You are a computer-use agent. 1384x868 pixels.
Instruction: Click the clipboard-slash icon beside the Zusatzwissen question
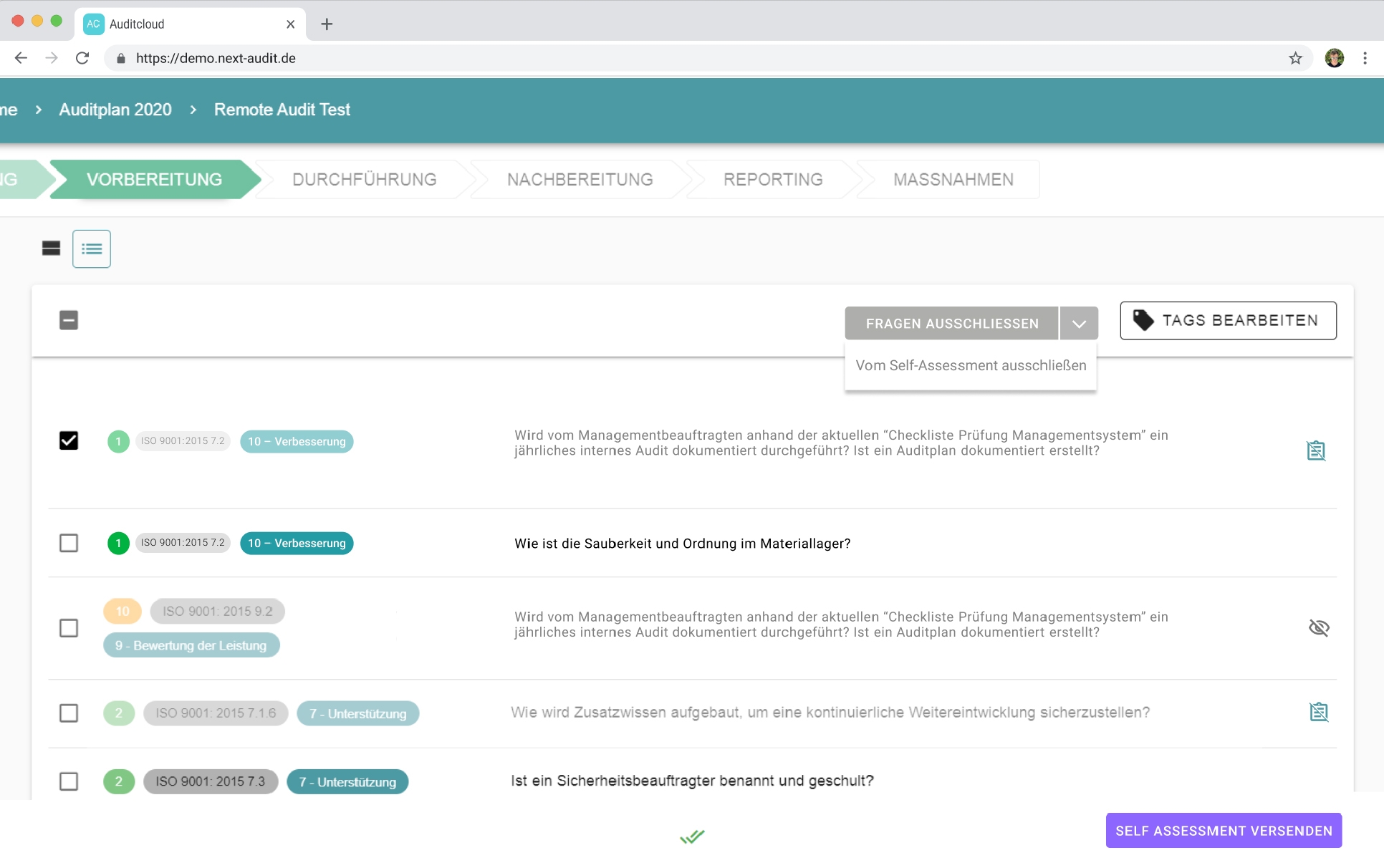1319,712
